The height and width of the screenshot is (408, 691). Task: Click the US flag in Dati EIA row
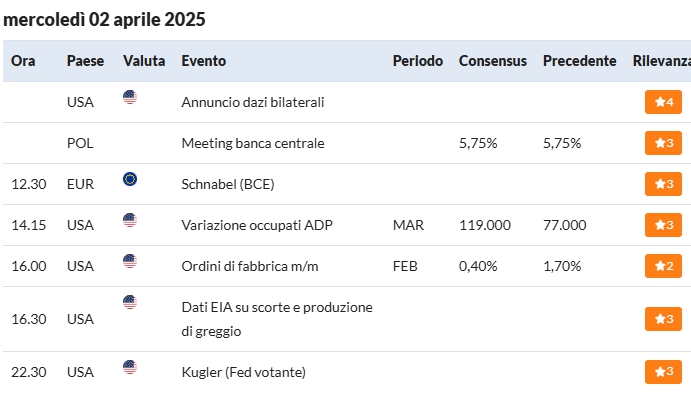(130, 302)
